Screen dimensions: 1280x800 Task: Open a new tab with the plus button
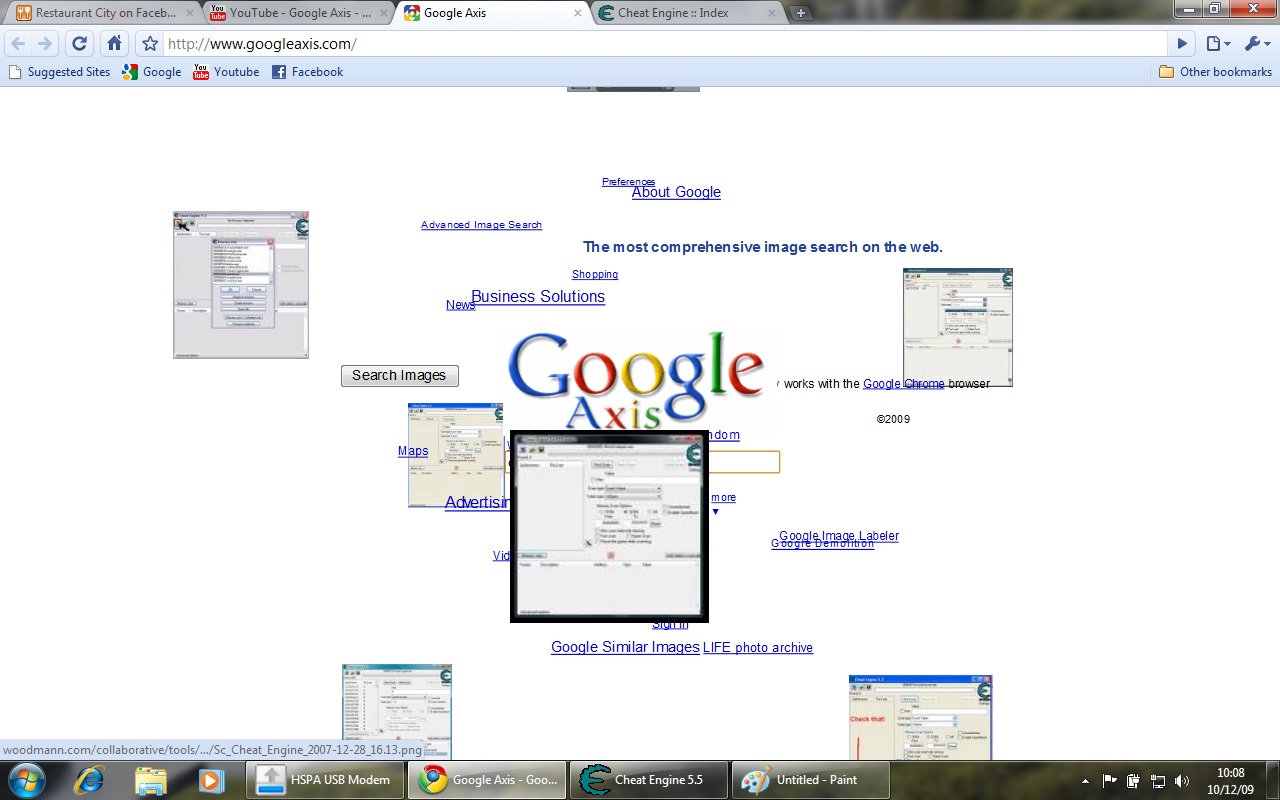click(x=801, y=13)
